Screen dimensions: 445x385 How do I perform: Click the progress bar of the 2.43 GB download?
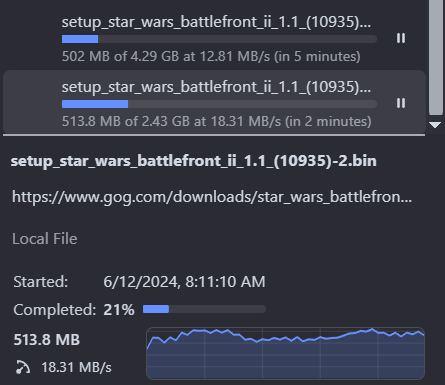click(x=219, y=104)
